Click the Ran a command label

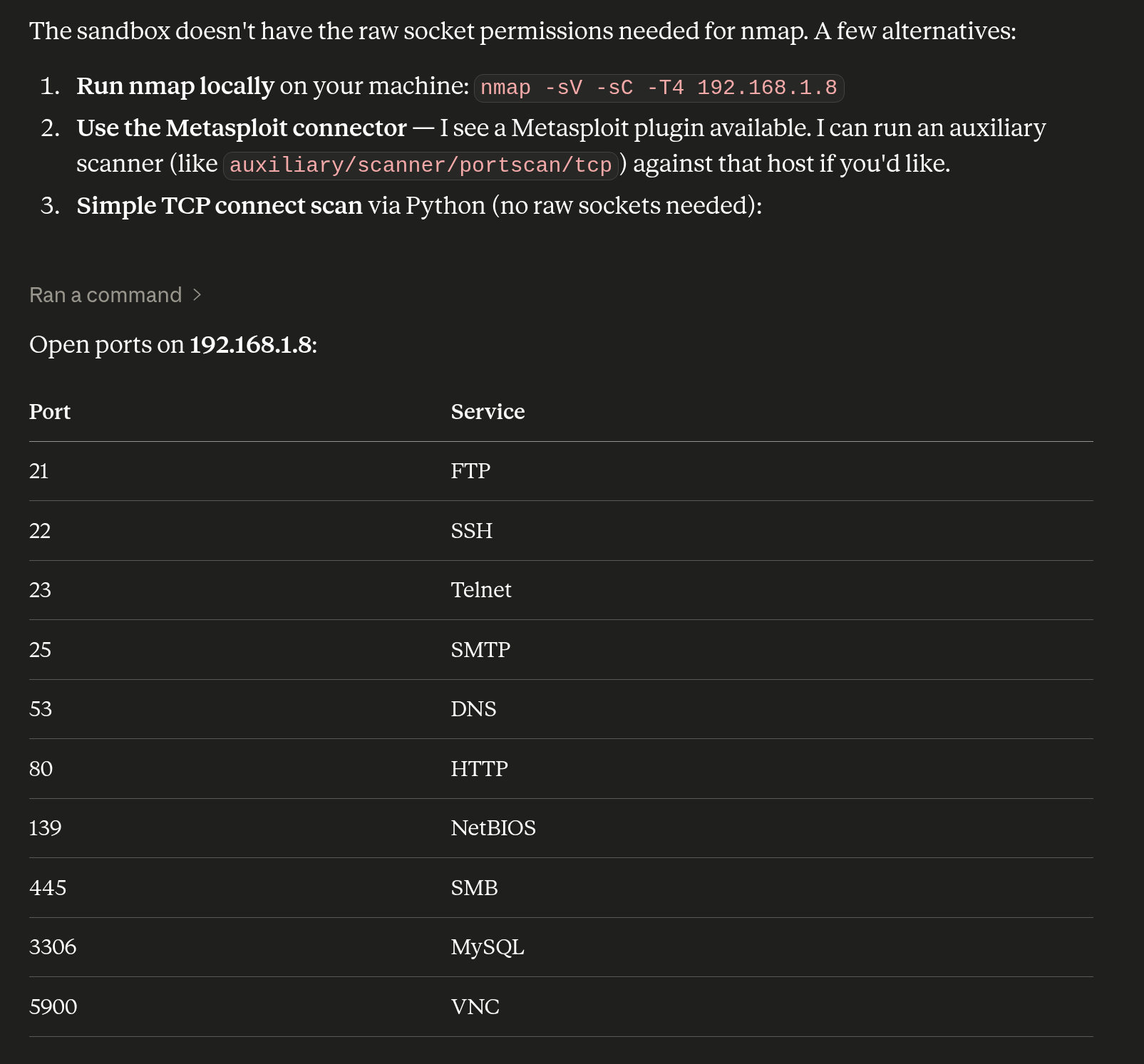click(x=105, y=295)
